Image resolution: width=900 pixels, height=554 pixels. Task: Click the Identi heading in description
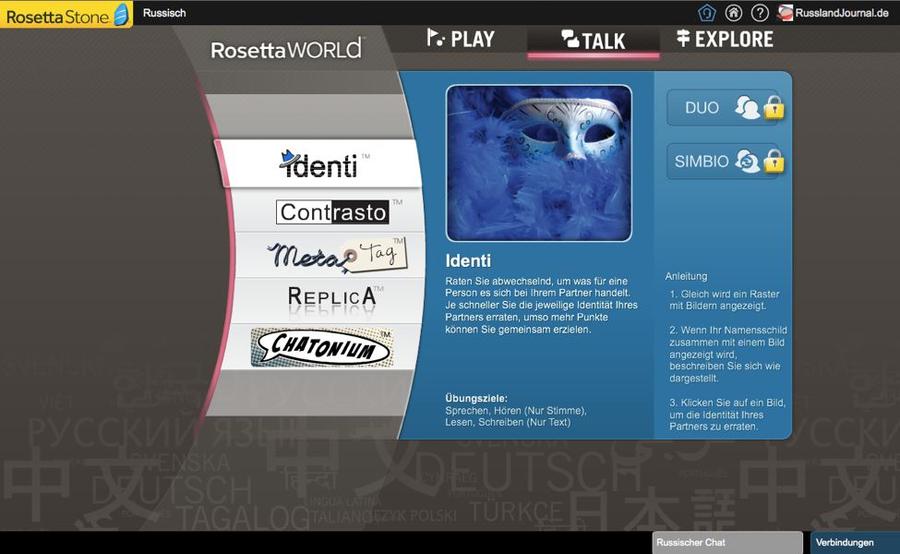468,261
